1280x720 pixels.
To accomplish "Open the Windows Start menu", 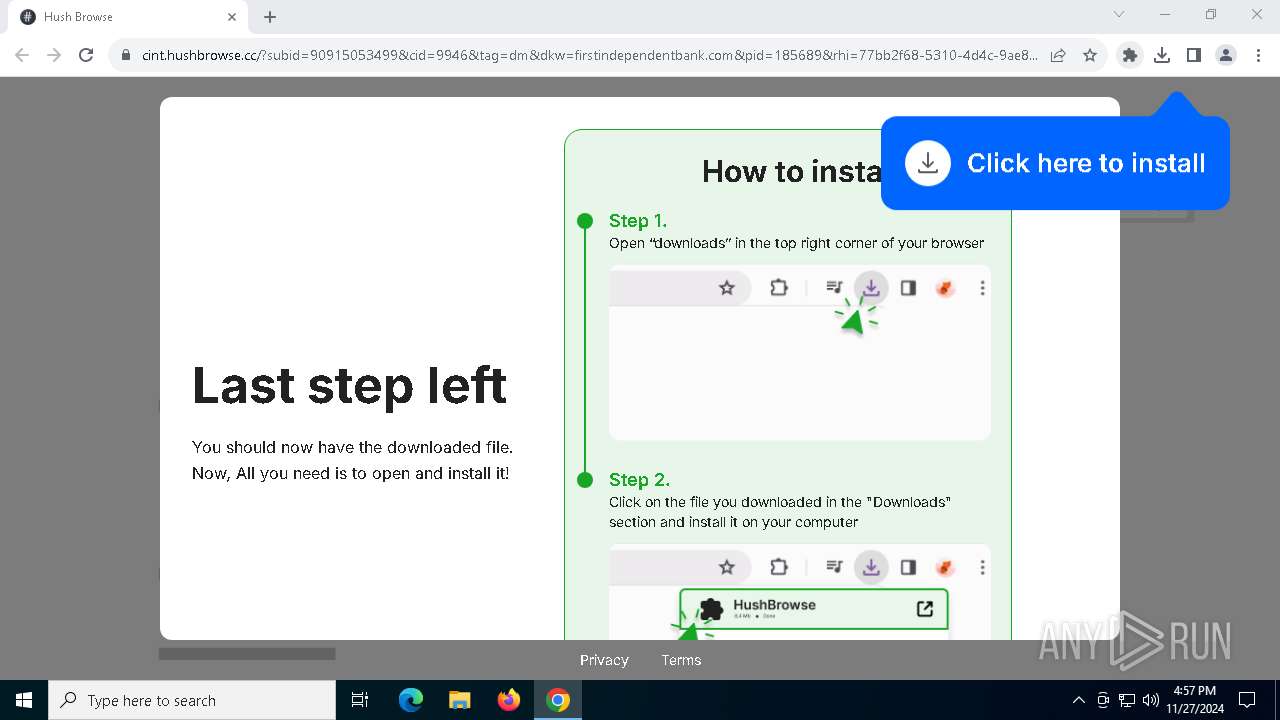I will (x=24, y=700).
